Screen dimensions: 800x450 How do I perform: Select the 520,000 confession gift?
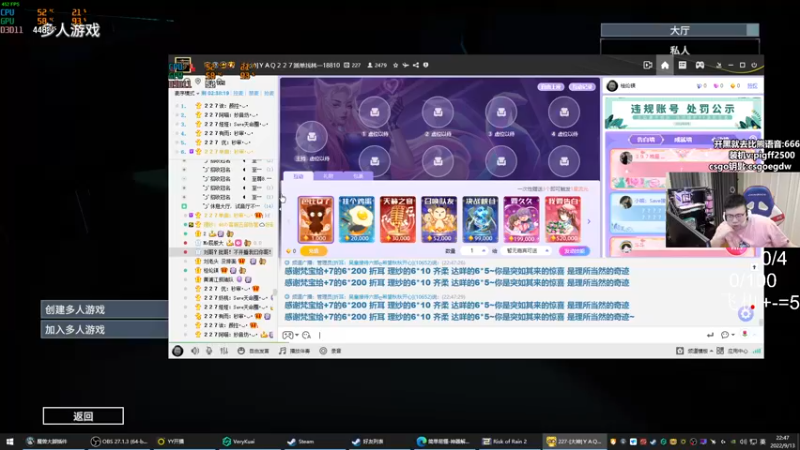pyautogui.click(x=563, y=219)
